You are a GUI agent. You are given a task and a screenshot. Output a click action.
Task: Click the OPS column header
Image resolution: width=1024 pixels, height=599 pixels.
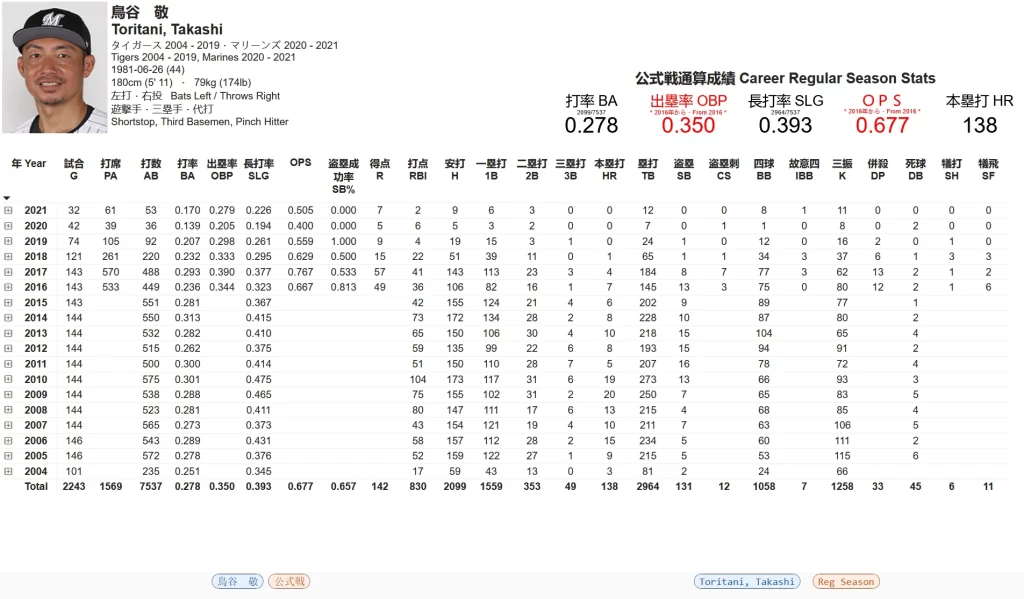[x=300, y=163]
